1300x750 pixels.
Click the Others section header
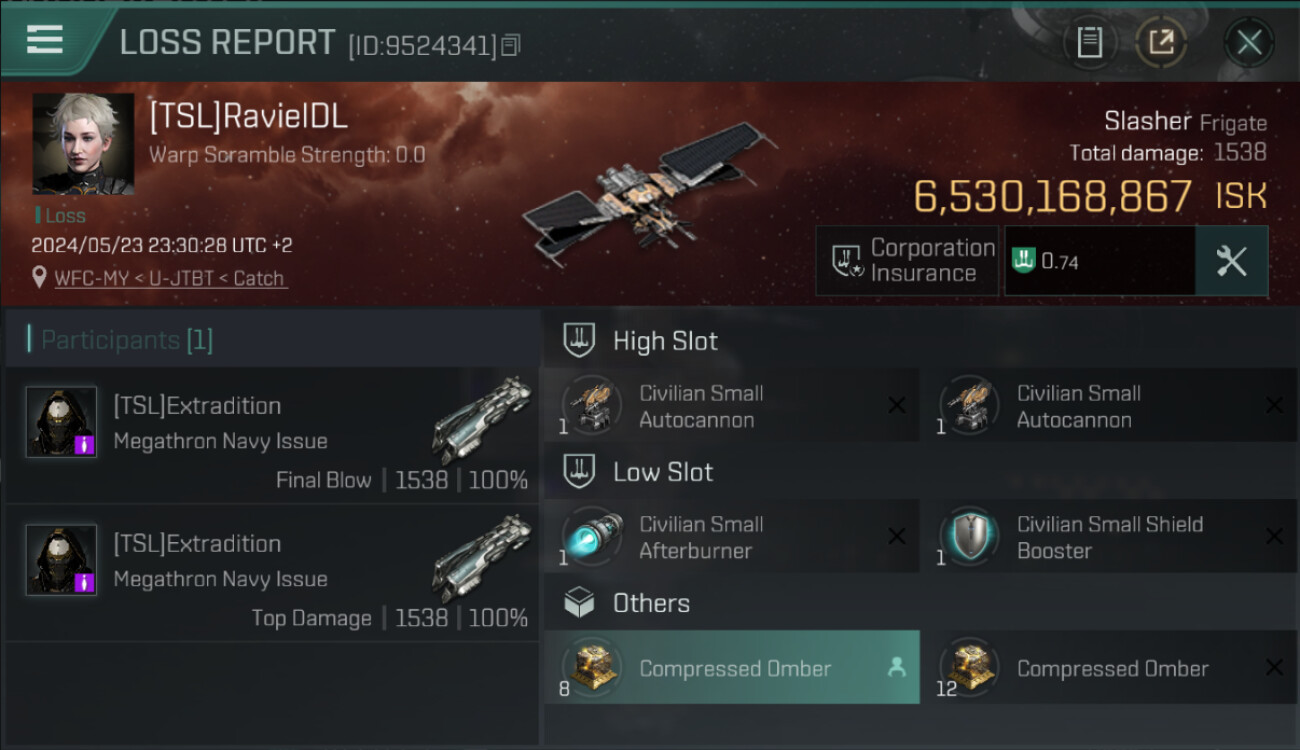tap(650, 603)
